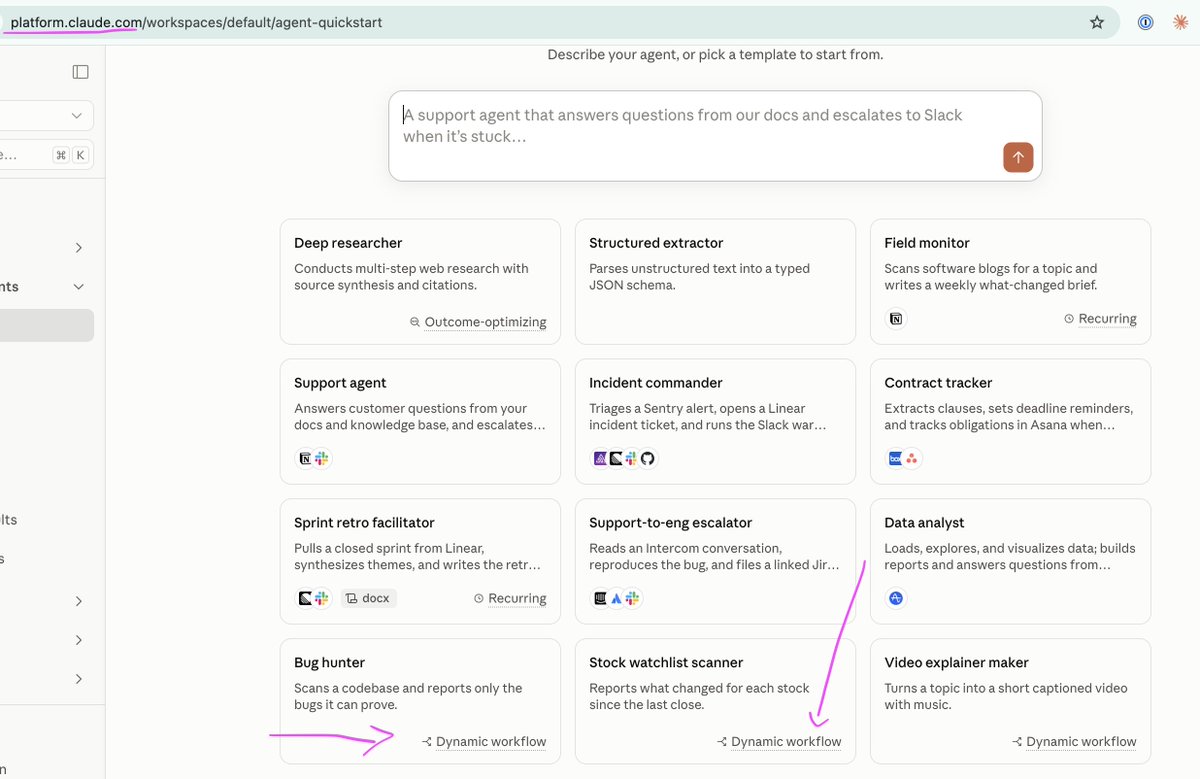Click the sidebar search field with ⌘K hint
This screenshot has width=1200, height=779.
pos(46,155)
